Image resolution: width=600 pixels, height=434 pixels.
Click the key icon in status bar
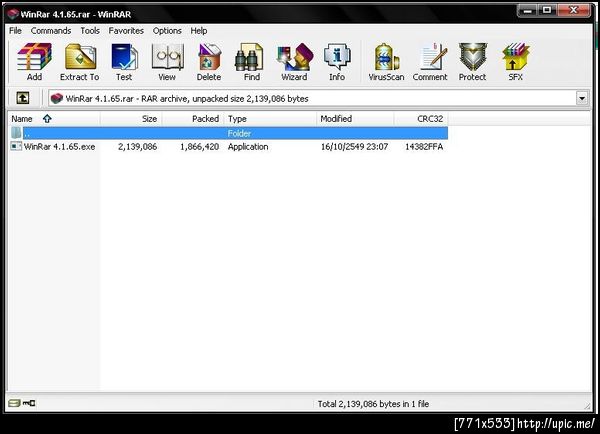29,403
